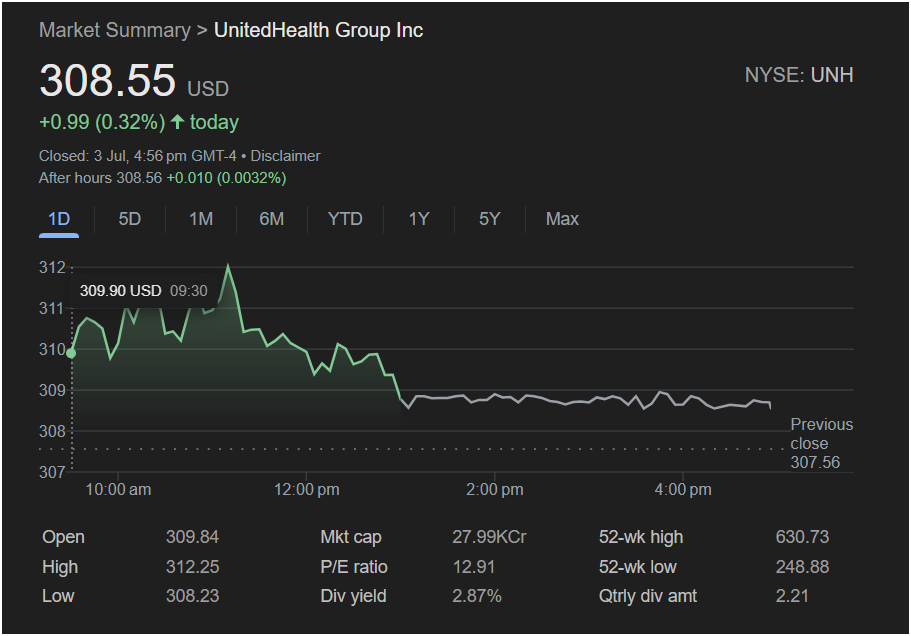Click the green dot chart marker
Viewport: 911px width, 636px height.
[x=71, y=353]
